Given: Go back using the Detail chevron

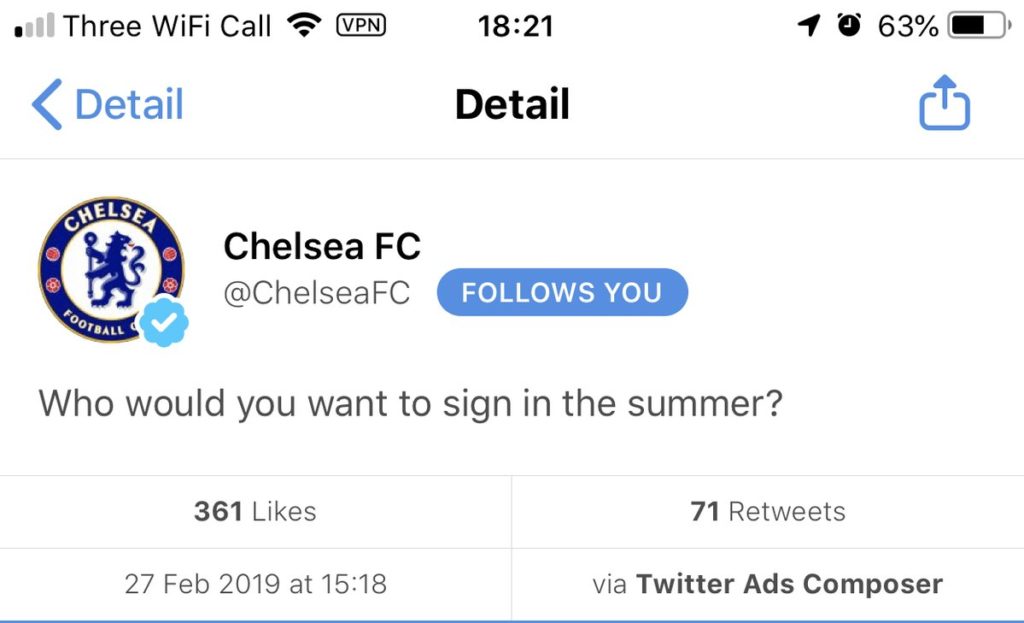Looking at the screenshot, I should tap(108, 104).
